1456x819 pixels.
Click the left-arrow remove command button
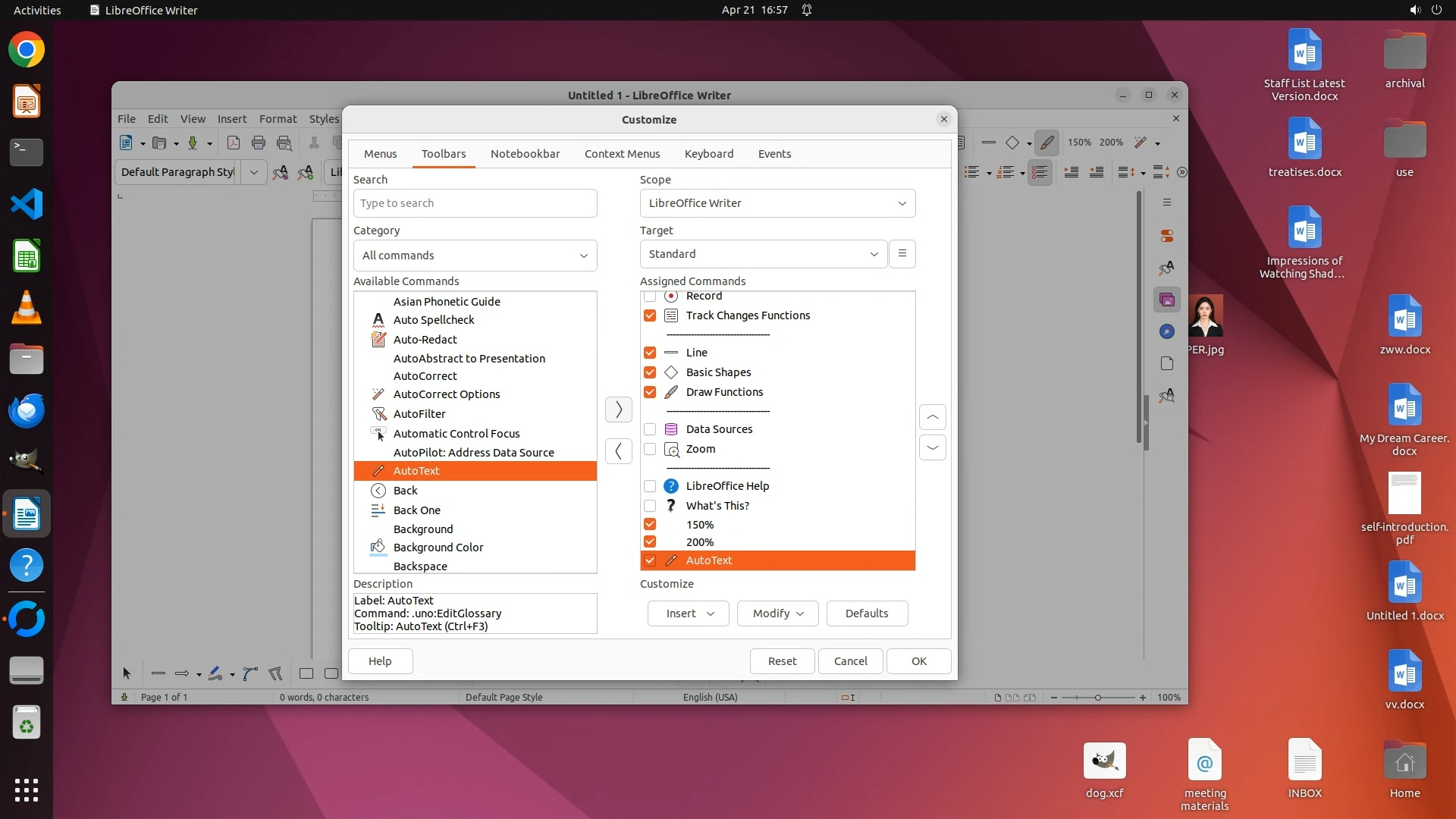tap(619, 451)
